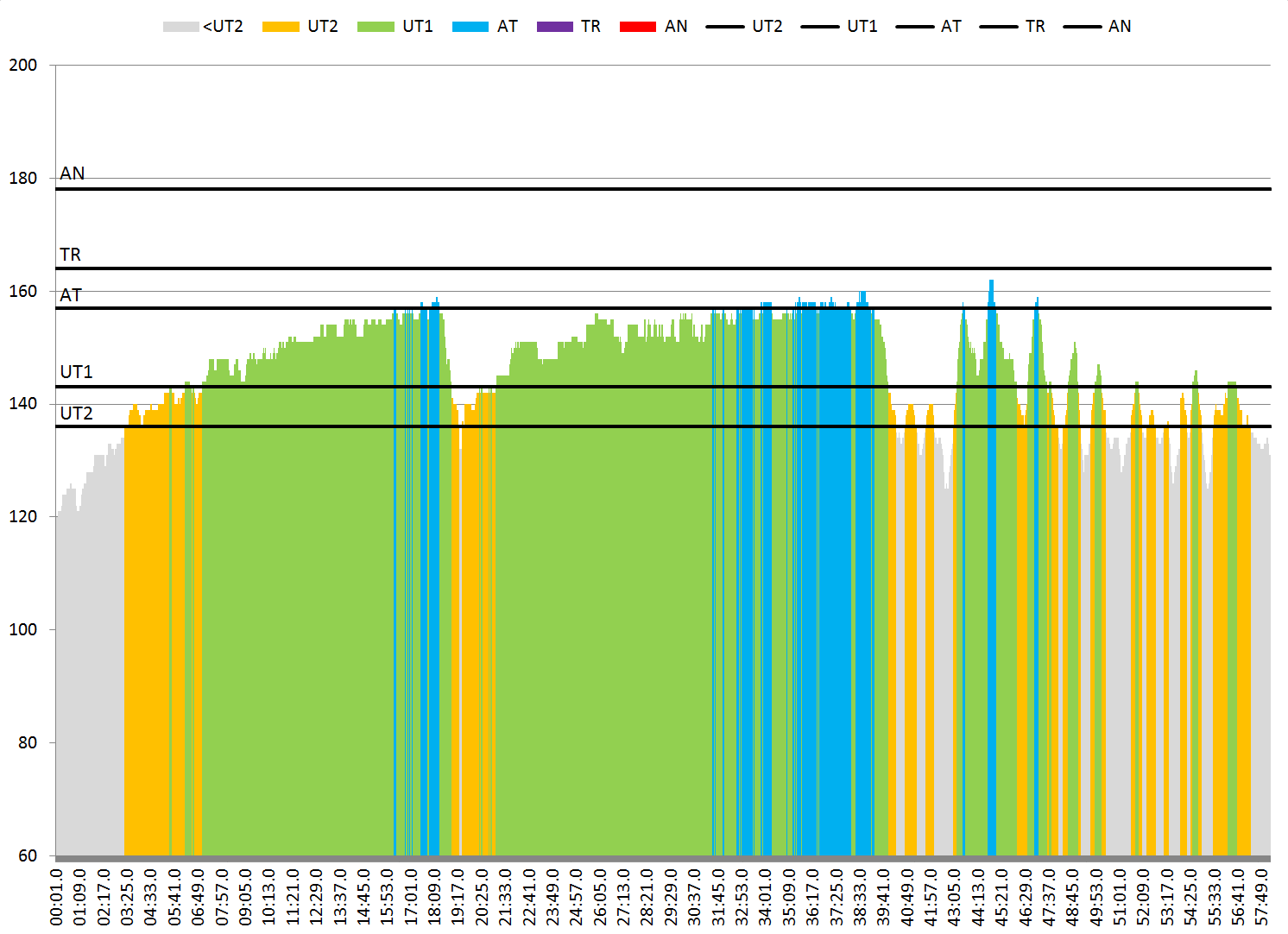Viewport: 1288px width, 934px height.
Task: Click the black line legend marker for AN
Action: [1082, 27]
